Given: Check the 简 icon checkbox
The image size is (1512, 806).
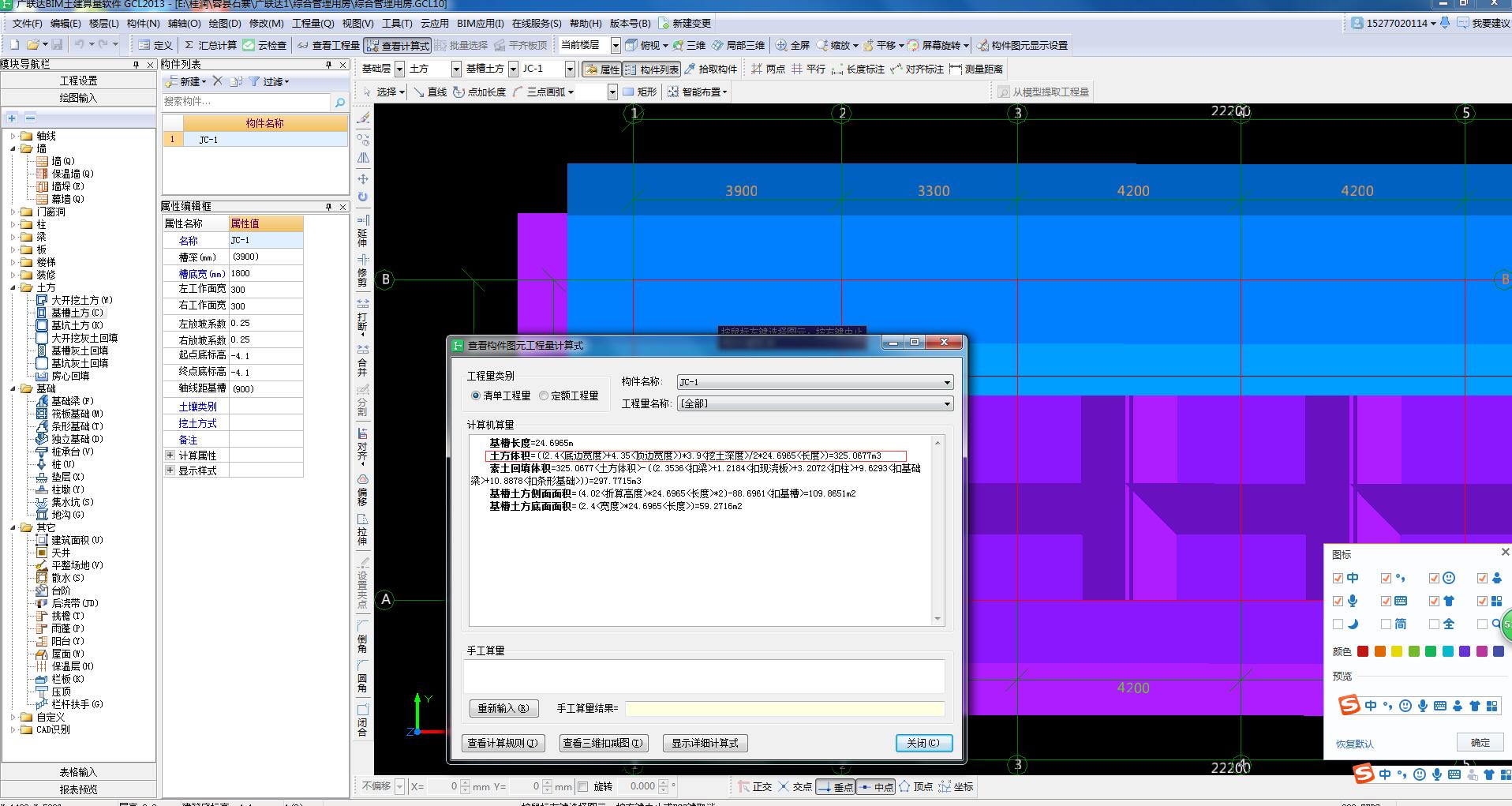Looking at the screenshot, I should (1386, 624).
